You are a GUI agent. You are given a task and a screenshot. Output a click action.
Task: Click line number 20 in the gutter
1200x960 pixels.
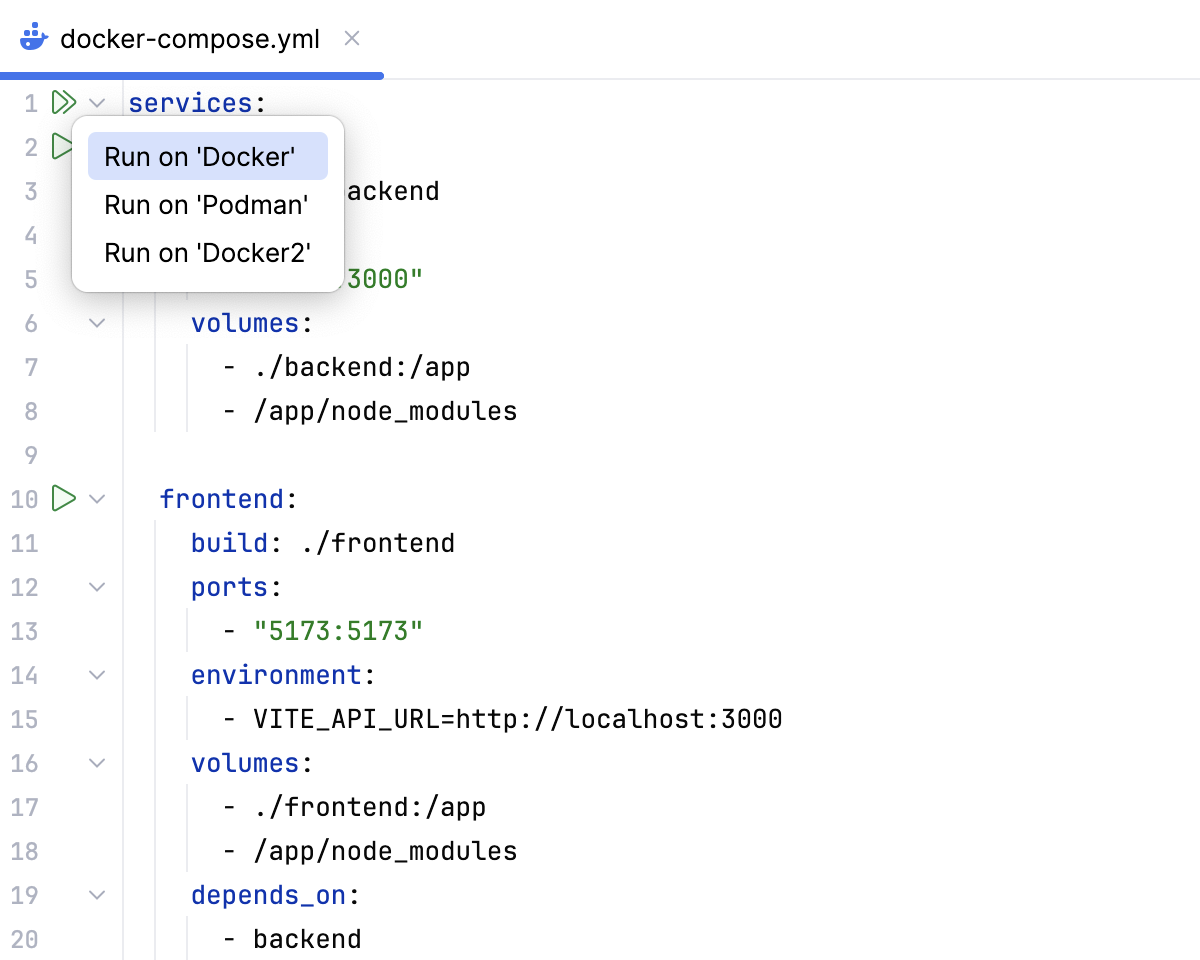tap(24, 939)
